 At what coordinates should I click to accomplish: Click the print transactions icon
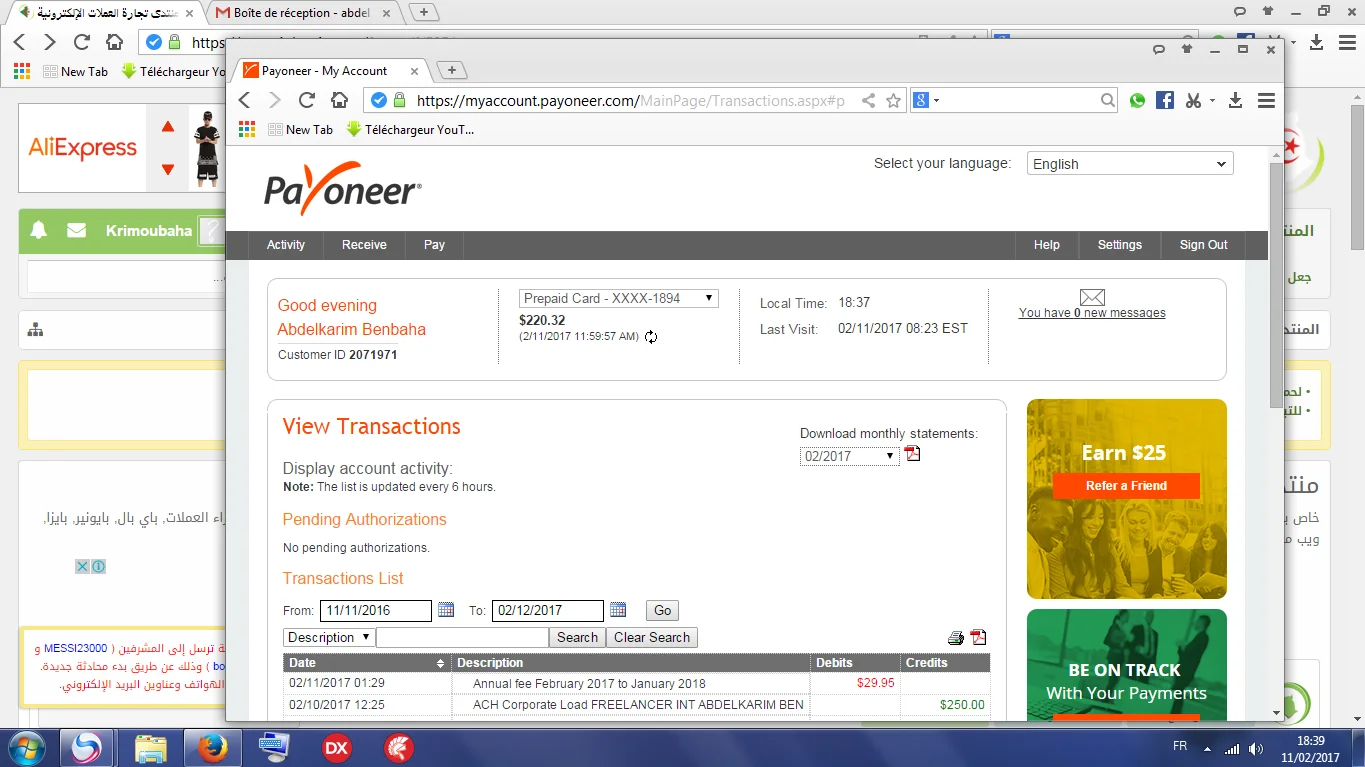point(956,638)
